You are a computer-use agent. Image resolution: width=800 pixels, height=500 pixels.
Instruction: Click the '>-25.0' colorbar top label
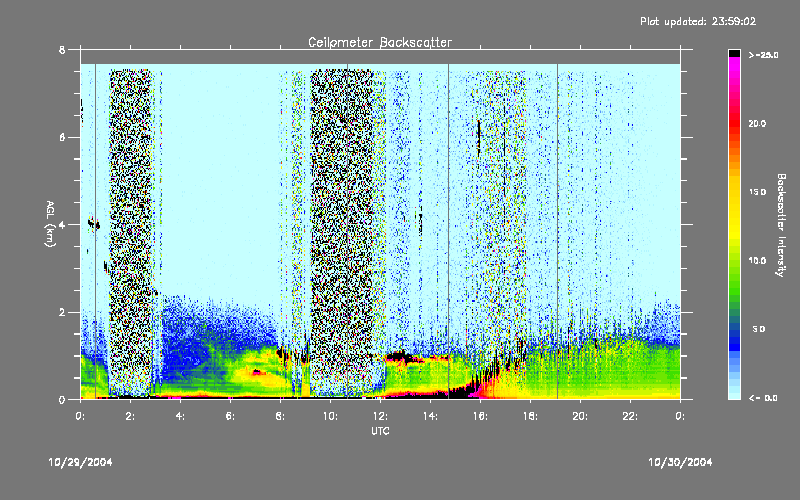763,55
